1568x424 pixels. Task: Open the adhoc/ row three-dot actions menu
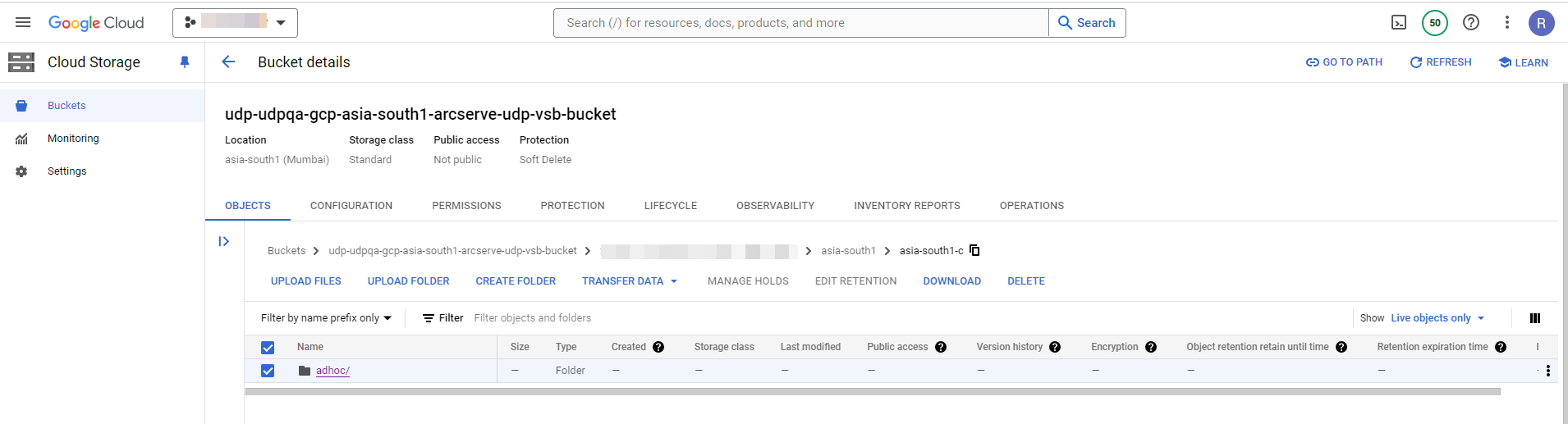1548,371
